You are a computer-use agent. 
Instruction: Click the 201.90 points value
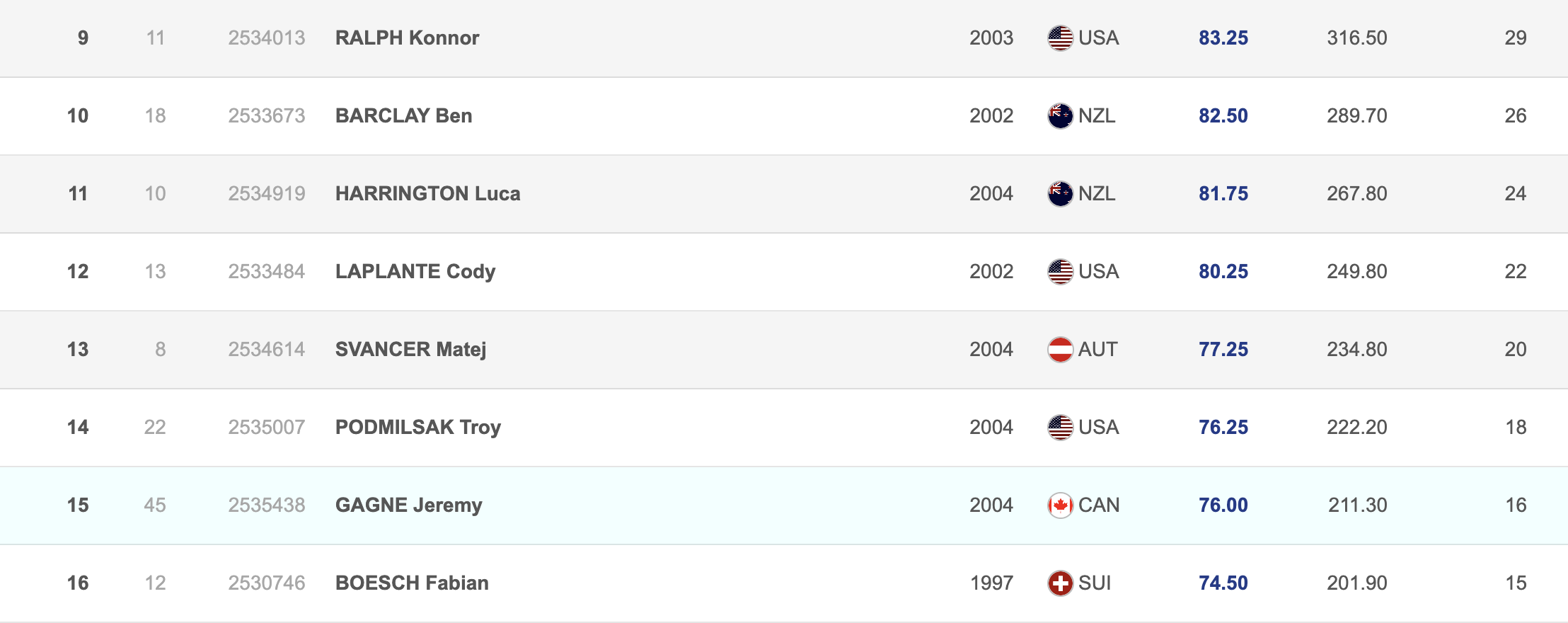coord(1356,583)
